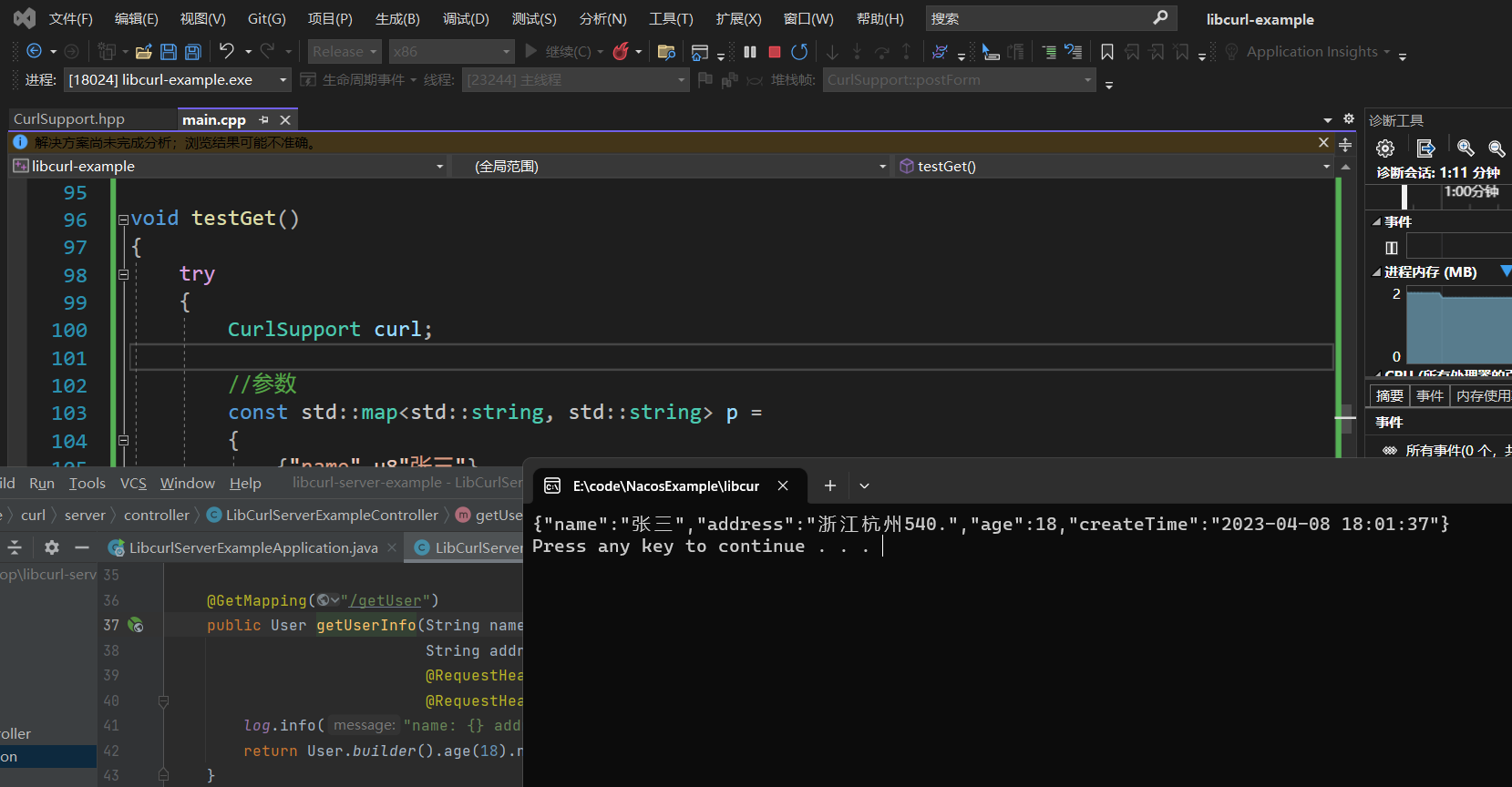Open the 调试(D) menu
This screenshot has width=1512, height=787.
(x=466, y=19)
